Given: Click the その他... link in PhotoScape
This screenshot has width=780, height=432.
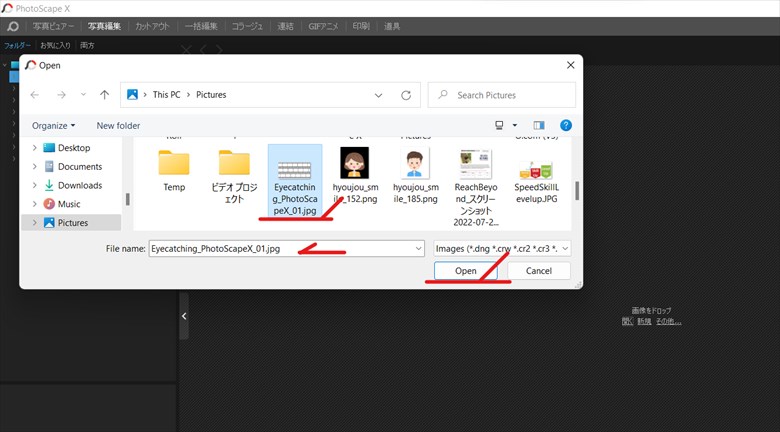Looking at the screenshot, I should (669, 322).
